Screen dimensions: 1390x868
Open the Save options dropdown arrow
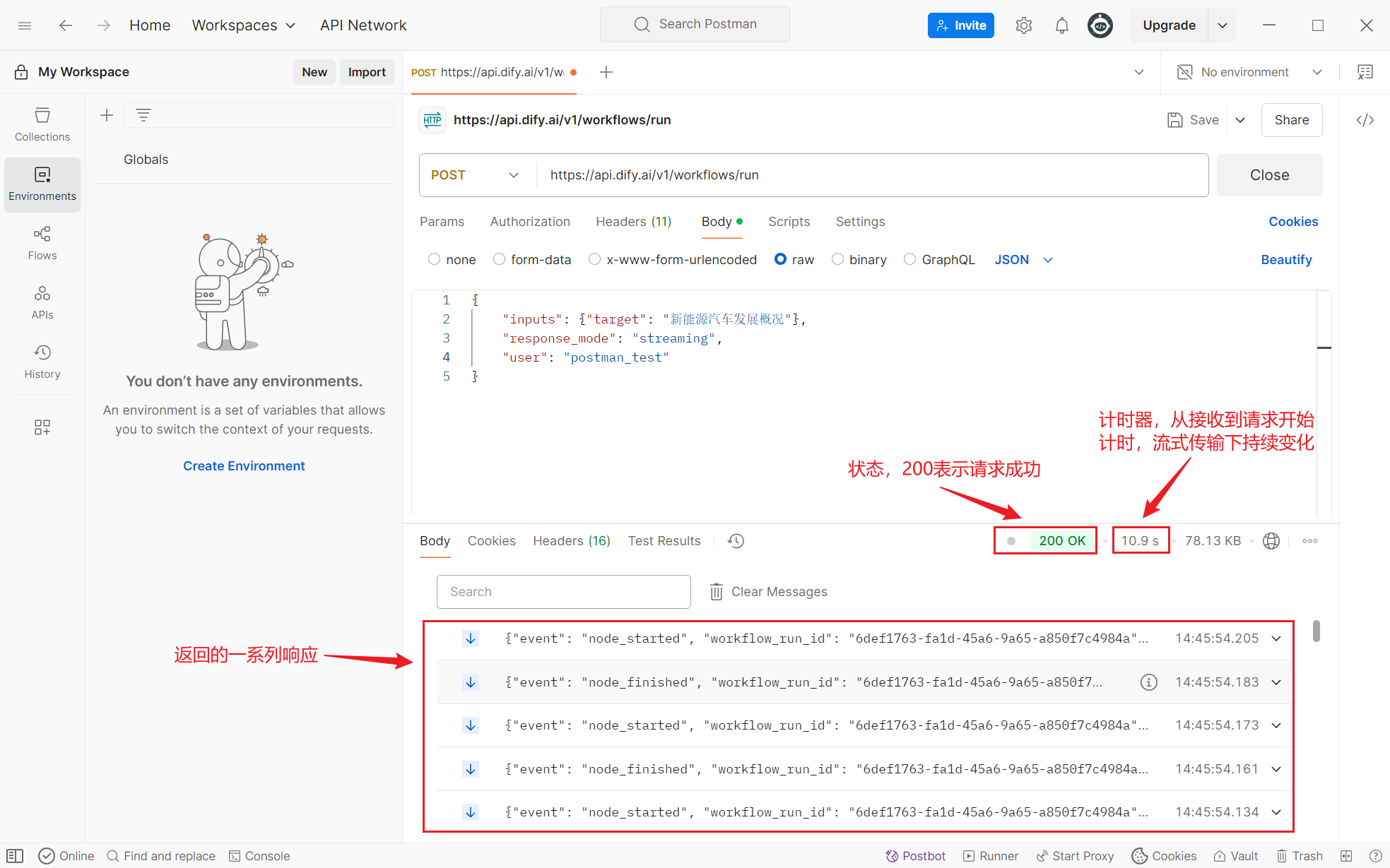pyautogui.click(x=1240, y=120)
